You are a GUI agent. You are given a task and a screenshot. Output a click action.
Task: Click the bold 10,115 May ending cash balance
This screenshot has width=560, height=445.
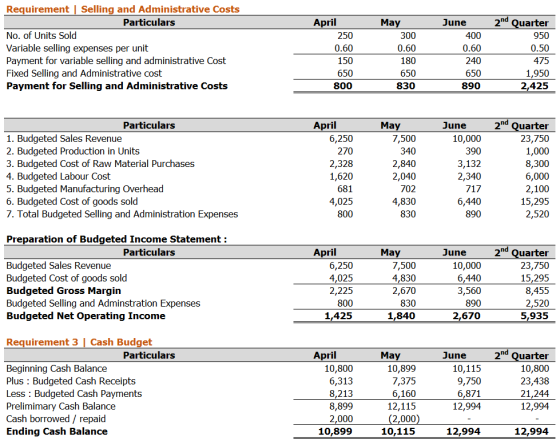[398, 431]
